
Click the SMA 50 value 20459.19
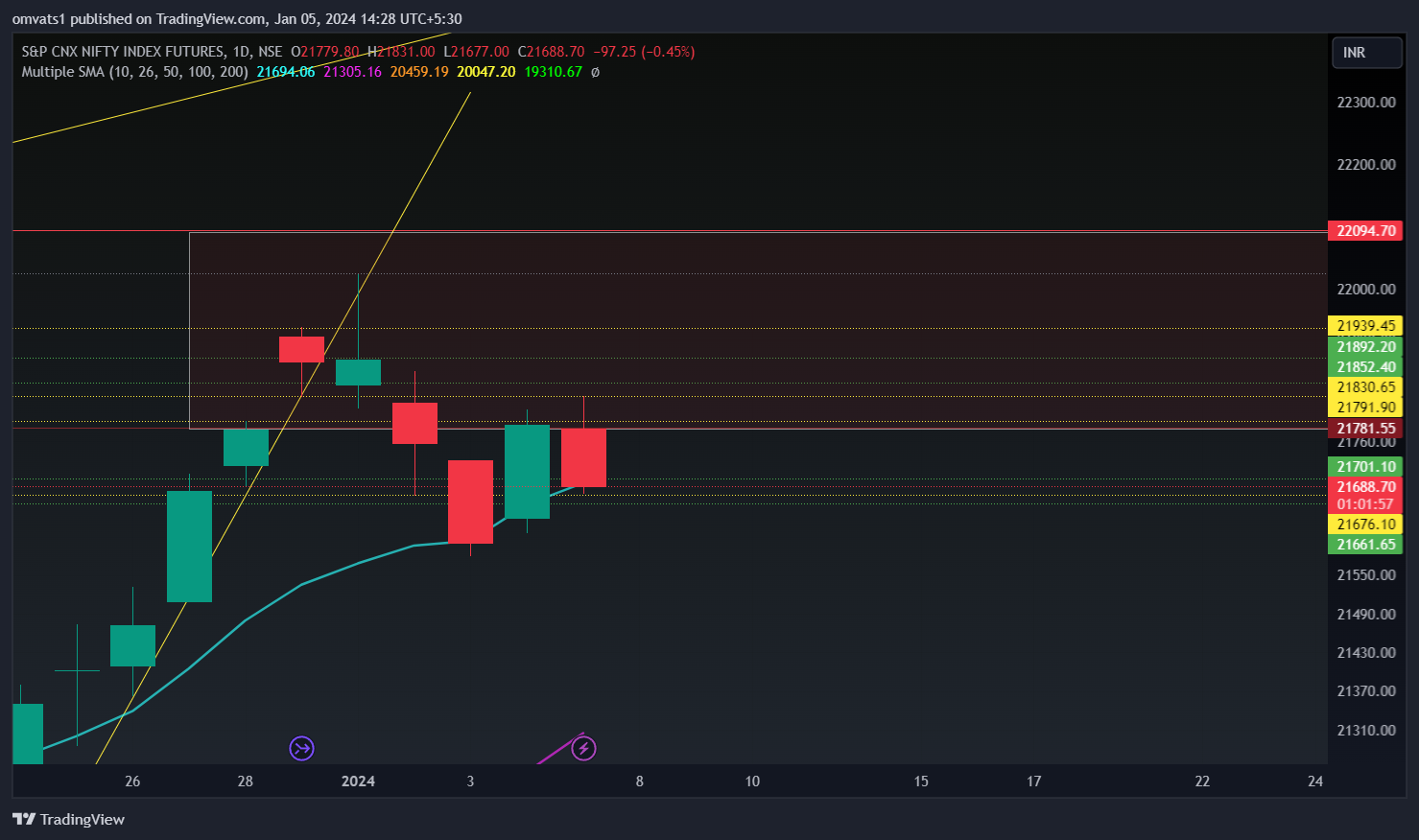[419, 72]
